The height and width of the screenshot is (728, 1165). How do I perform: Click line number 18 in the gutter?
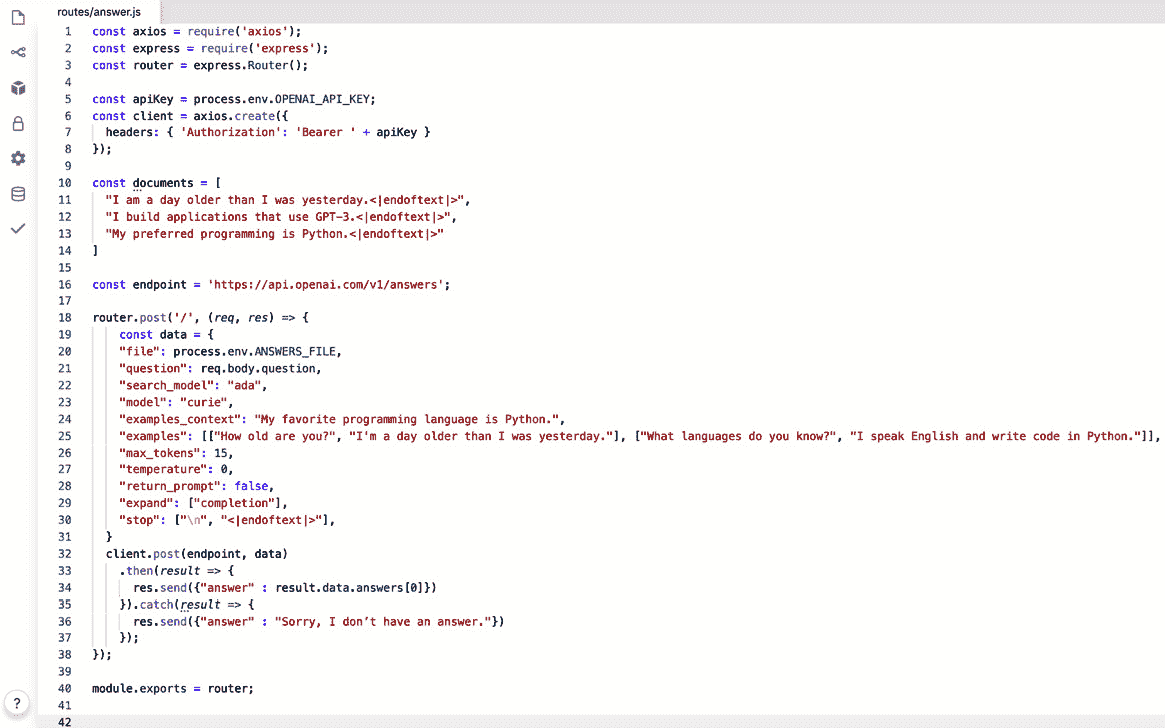64,317
